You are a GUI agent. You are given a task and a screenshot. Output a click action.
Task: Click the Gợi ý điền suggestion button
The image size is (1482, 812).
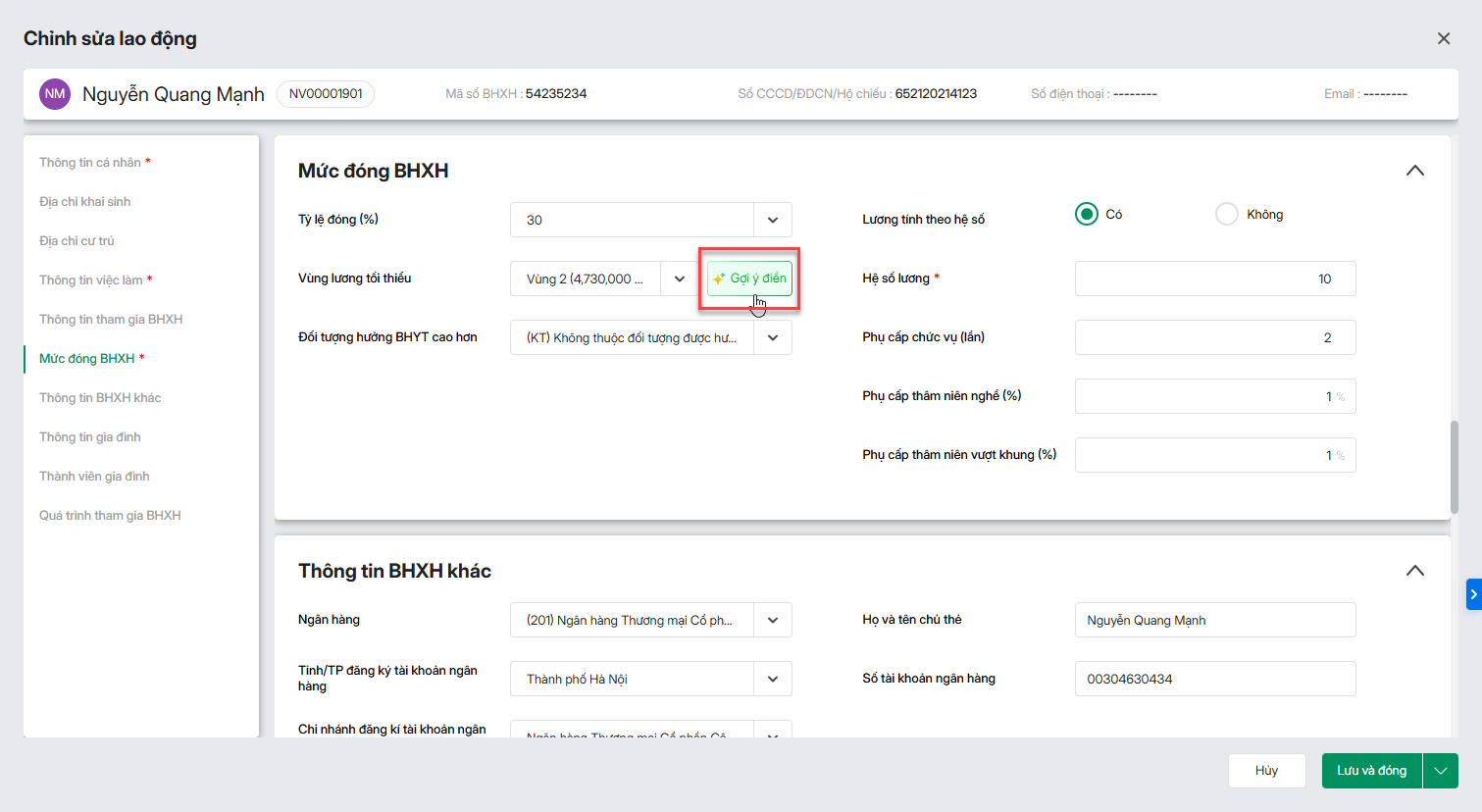[x=749, y=279]
